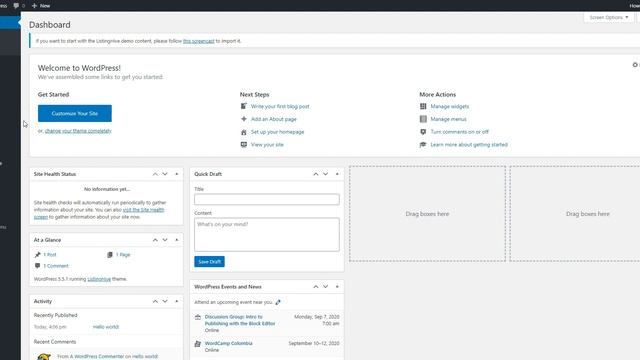640x360 pixels.
Task: Open 'WordCamp Colombia' event link
Action: pyautogui.click(x=229, y=343)
